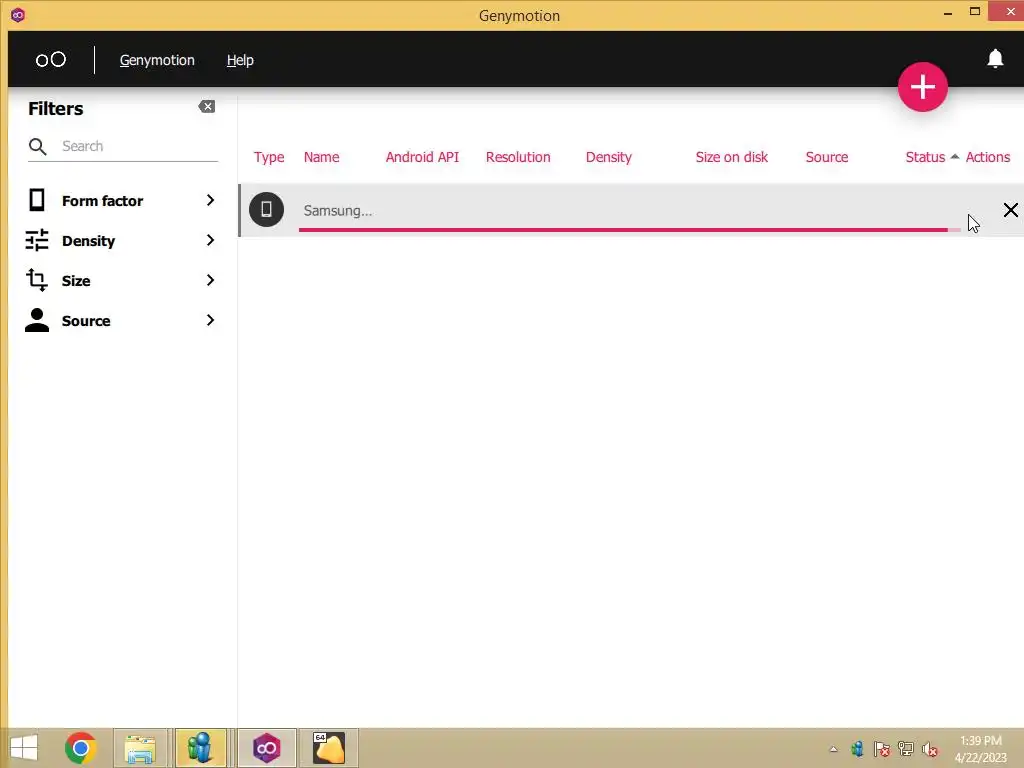Screen dimensions: 1024x768
Task: Click the Actions column header
Action: (x=987, y=157)
